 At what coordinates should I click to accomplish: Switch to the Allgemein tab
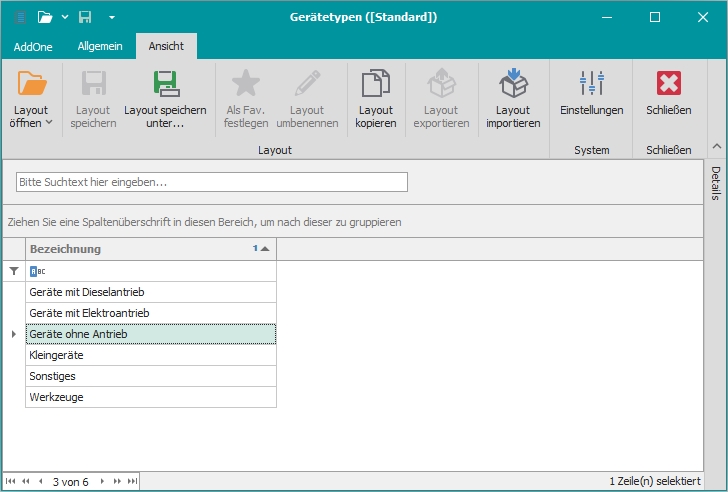pos(100,46)
